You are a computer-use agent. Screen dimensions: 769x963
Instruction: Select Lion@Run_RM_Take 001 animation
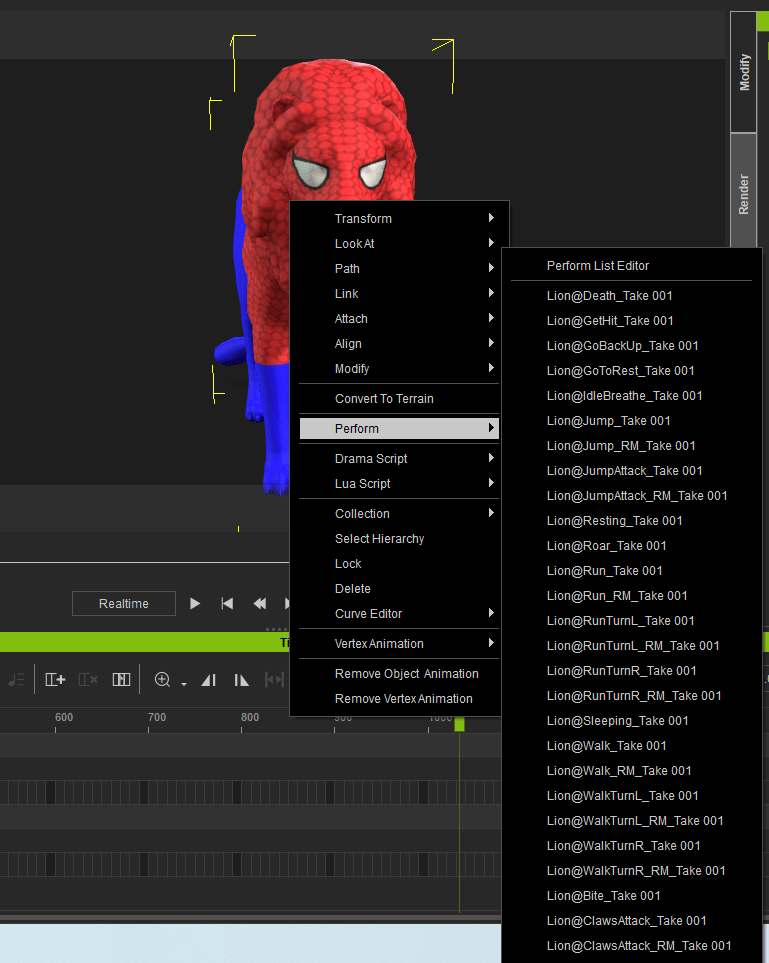[631, 596]
